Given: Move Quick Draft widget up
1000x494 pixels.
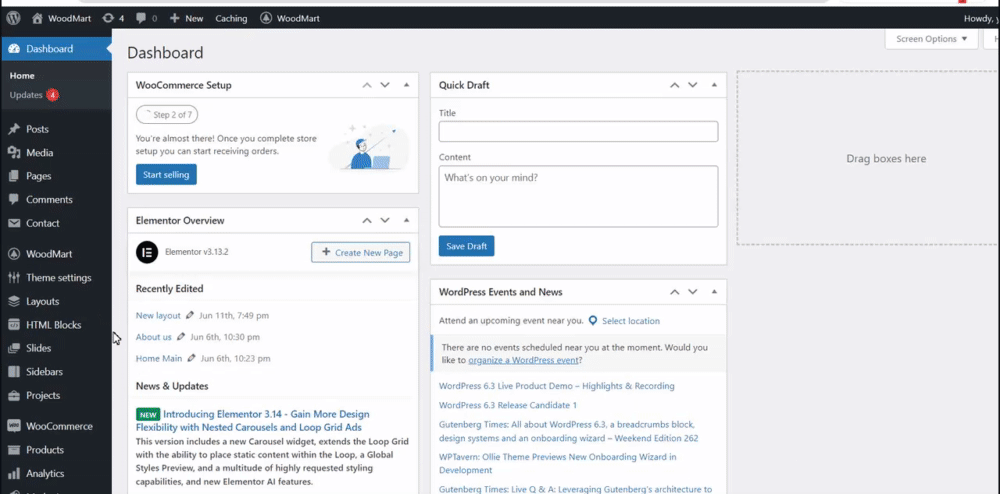Looking at the screenshot, I should pyautogui.click(x=675, y=85).
